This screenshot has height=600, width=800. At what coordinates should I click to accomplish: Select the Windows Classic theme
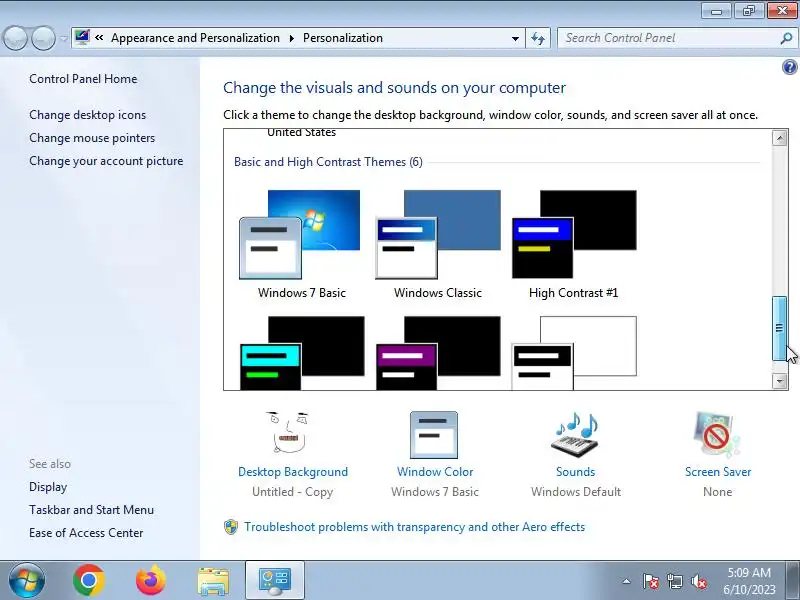coord(438,245)
